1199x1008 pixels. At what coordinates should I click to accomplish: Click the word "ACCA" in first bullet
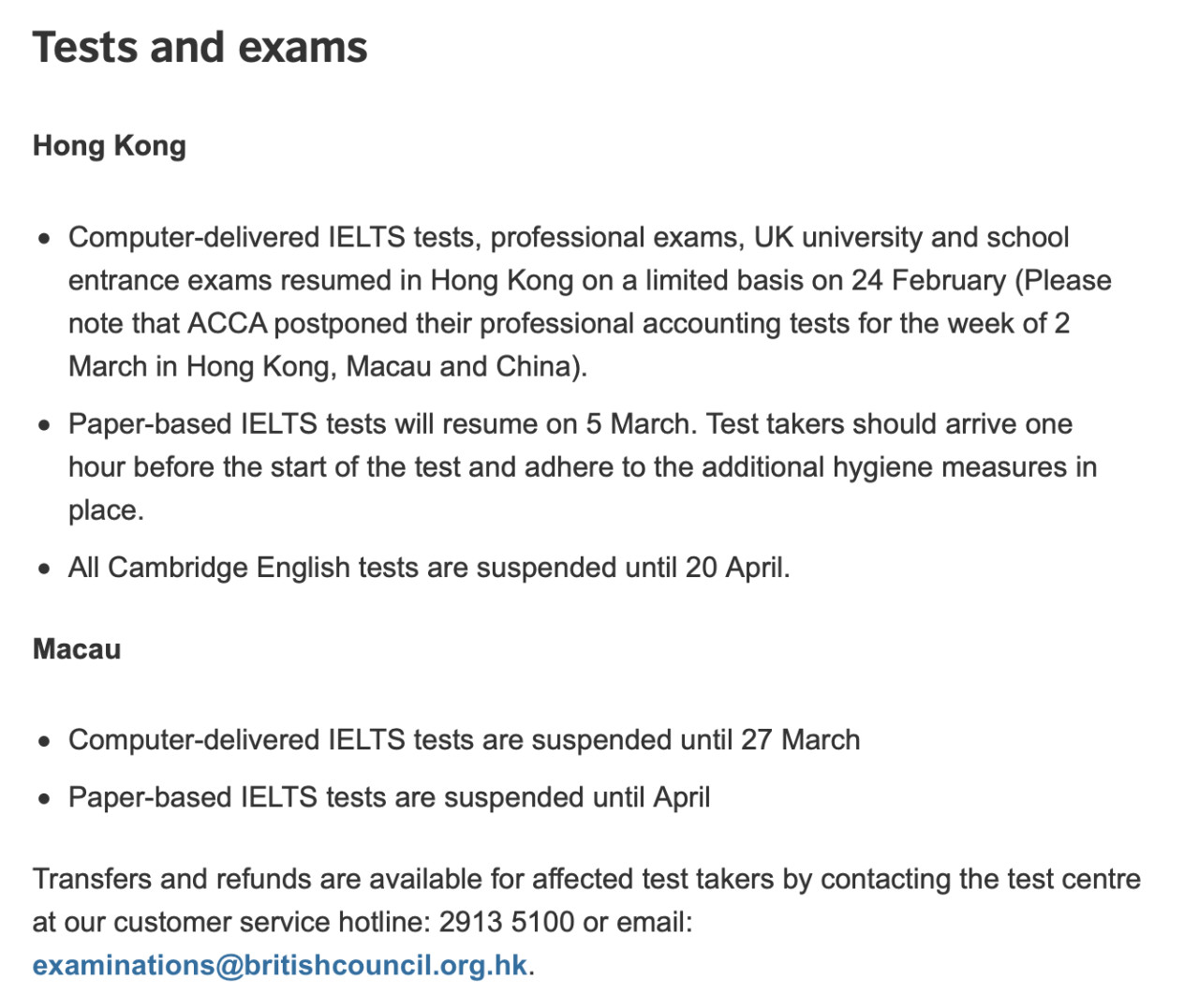click(227, 323)
